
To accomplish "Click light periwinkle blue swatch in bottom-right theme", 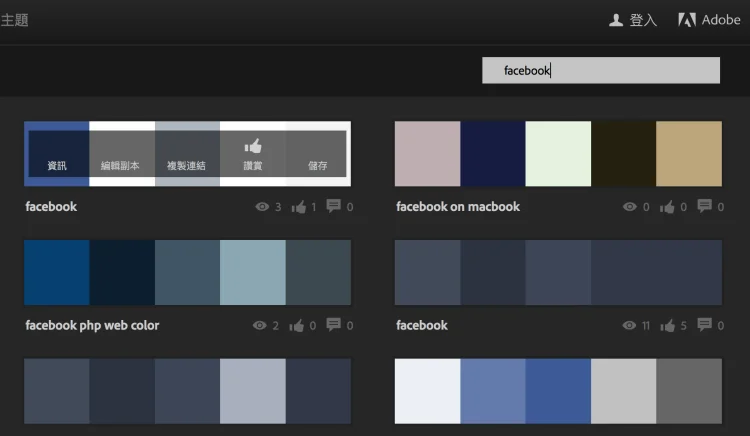I will pyautogui.click(x=493, y=391).
